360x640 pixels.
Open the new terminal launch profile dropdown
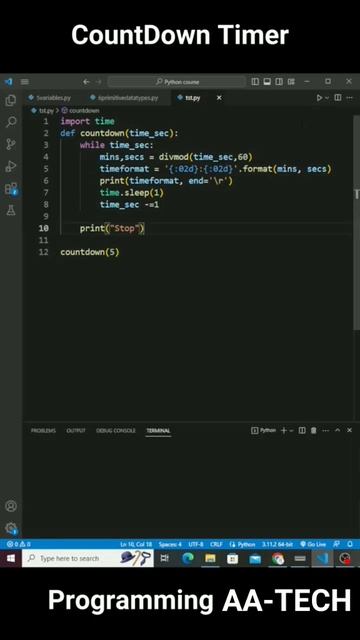pos(291,430)
